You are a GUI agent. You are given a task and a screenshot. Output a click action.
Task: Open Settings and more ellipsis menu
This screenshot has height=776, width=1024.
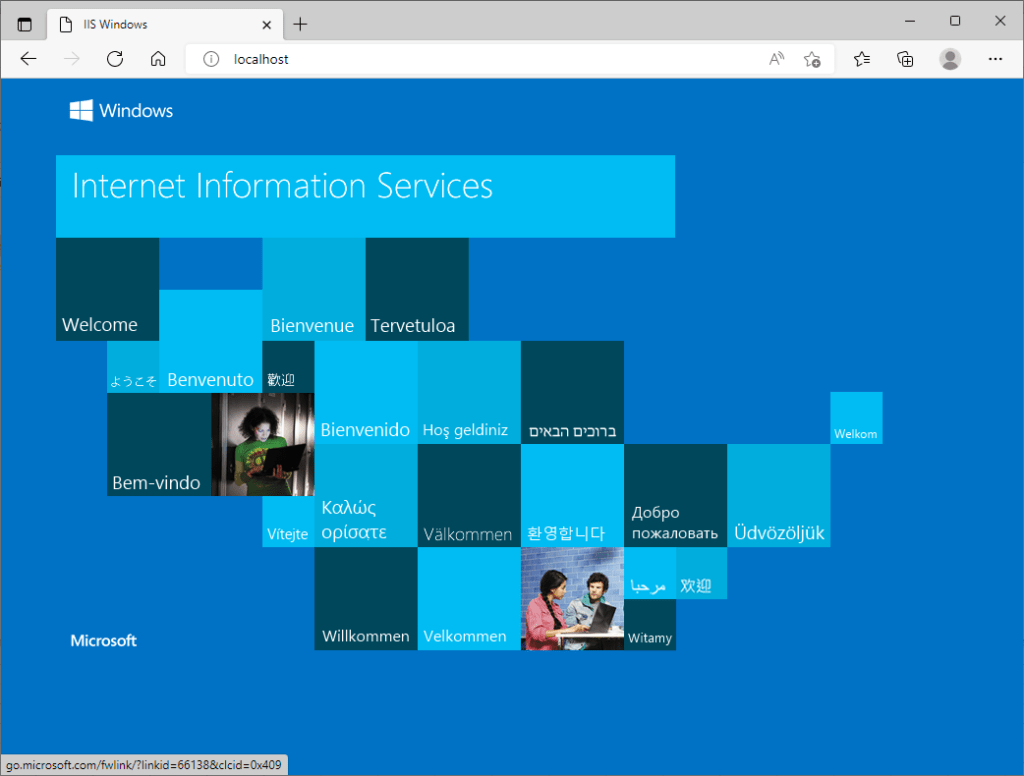[995, 59]
